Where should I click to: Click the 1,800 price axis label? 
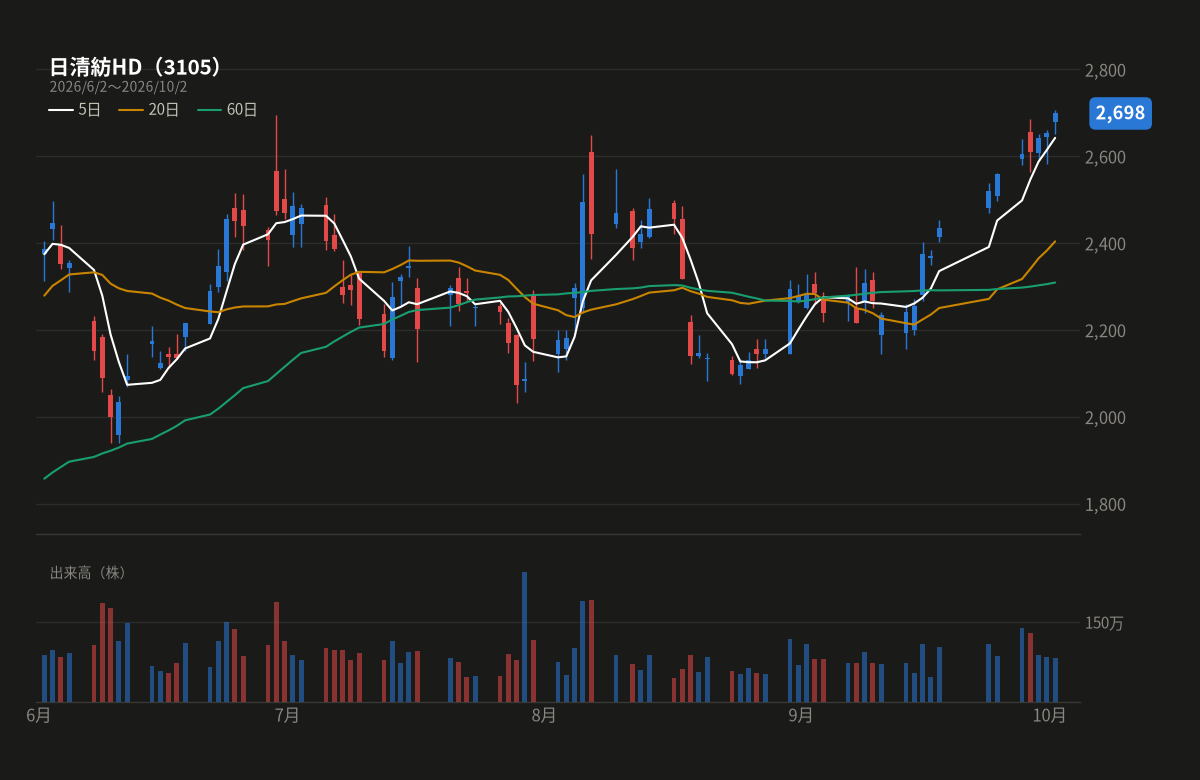1105,505
